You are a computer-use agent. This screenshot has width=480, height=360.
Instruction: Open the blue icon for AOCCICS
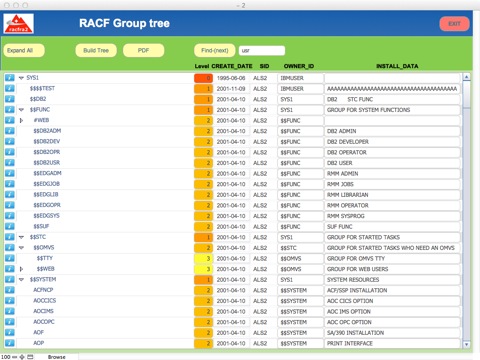10,301
